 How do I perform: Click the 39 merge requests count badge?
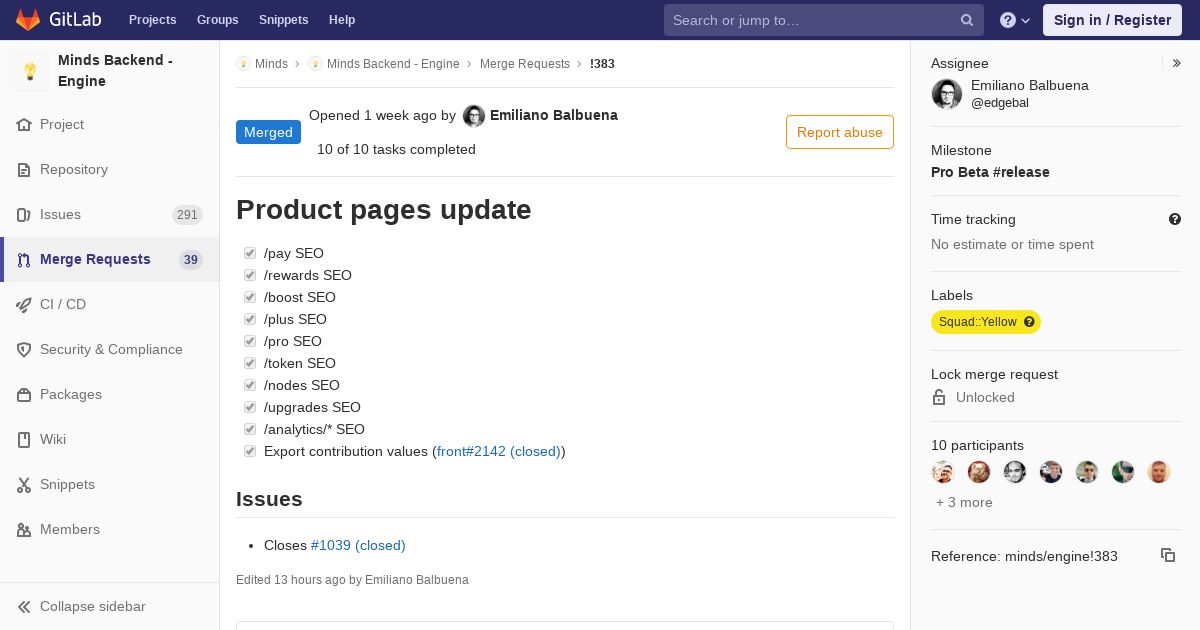point(191,260)
